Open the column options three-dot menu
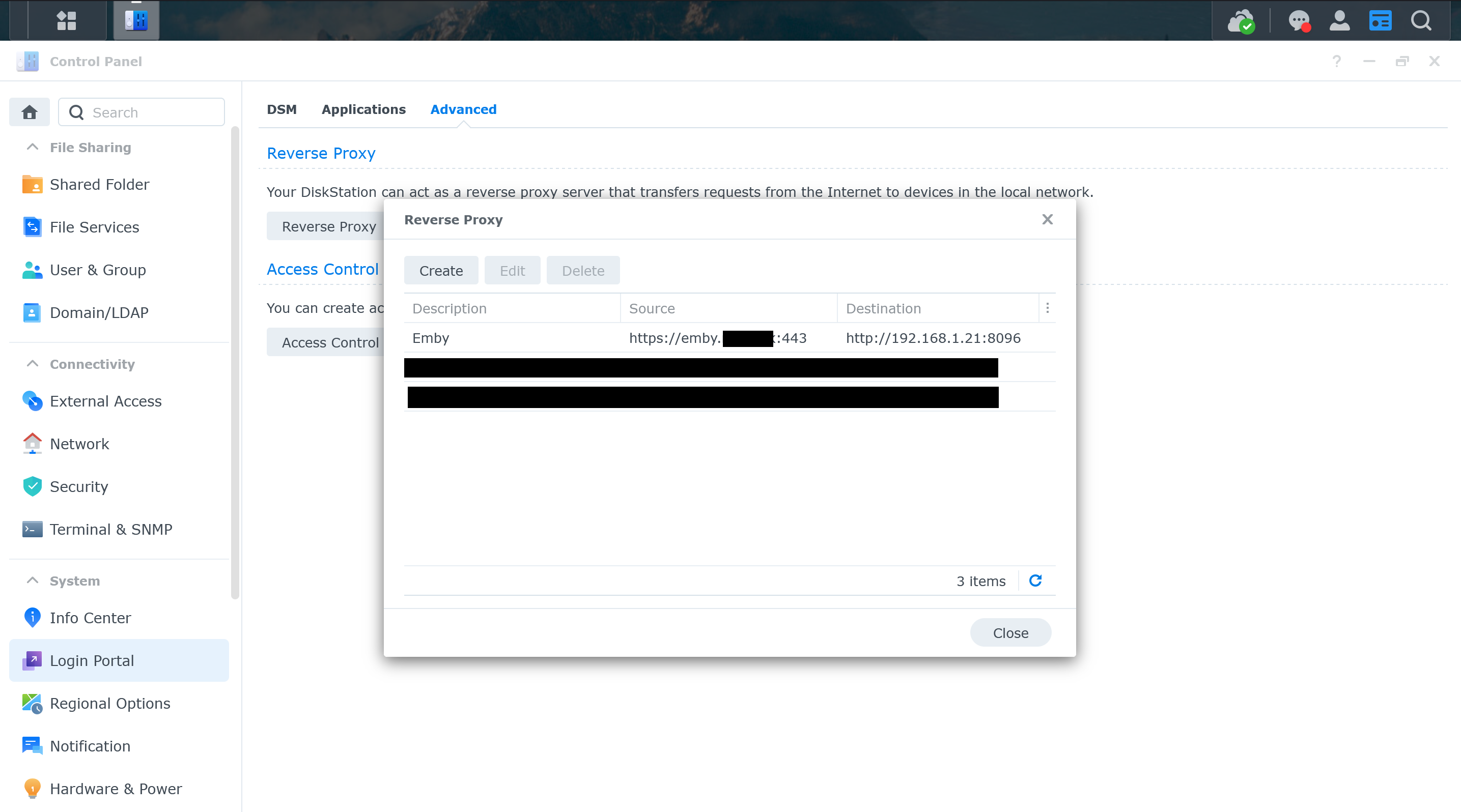Screen dimensions: 1461x812 [1047, 308]
